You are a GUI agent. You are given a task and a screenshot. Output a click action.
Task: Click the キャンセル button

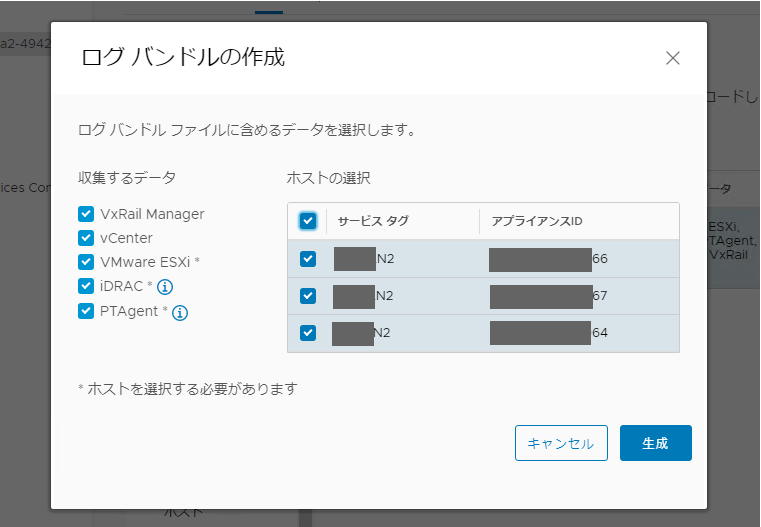[561, 443]
